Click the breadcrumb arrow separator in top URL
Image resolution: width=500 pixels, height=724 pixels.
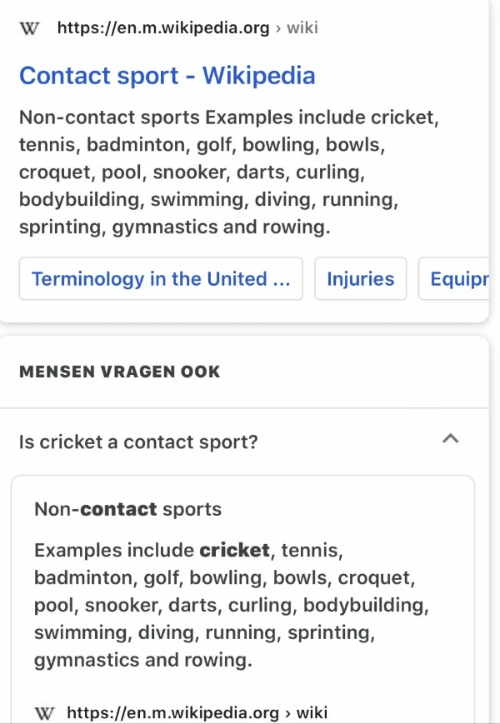(x=278, y=29)
